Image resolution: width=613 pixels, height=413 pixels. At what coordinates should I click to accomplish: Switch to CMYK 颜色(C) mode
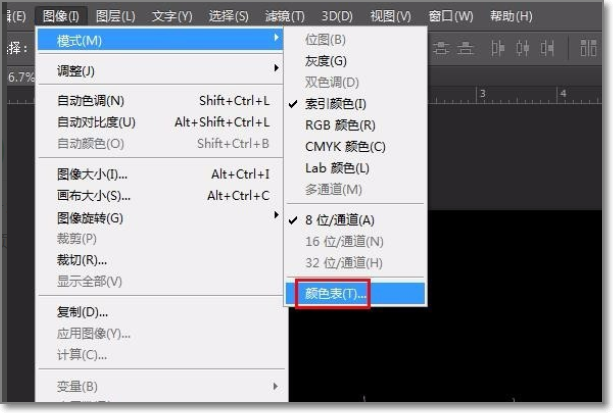356,147
